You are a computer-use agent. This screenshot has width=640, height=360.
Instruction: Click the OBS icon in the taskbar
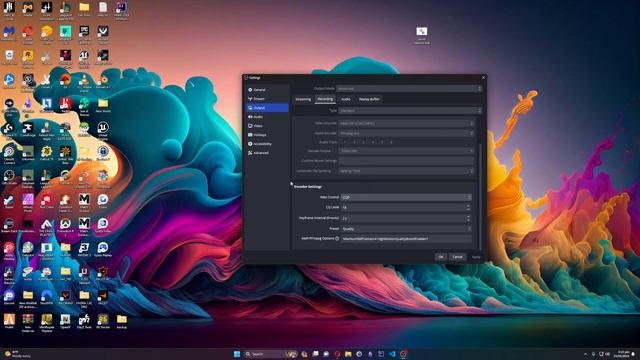[x=404, y=354]
